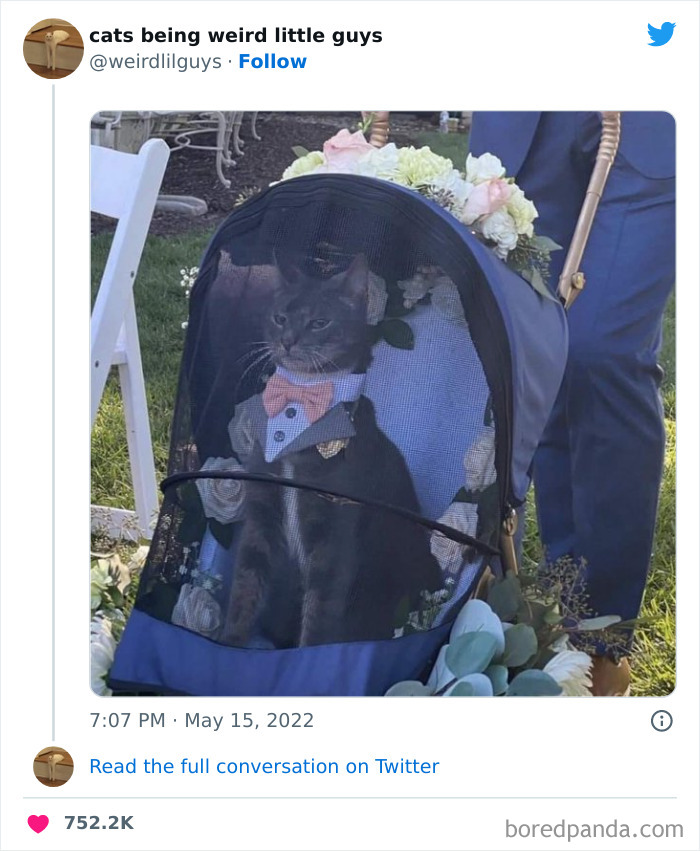Click the boredpanda.com watermark
This screenshot has width=700, height=851.
pyautogui.click(x=594, y=829)
